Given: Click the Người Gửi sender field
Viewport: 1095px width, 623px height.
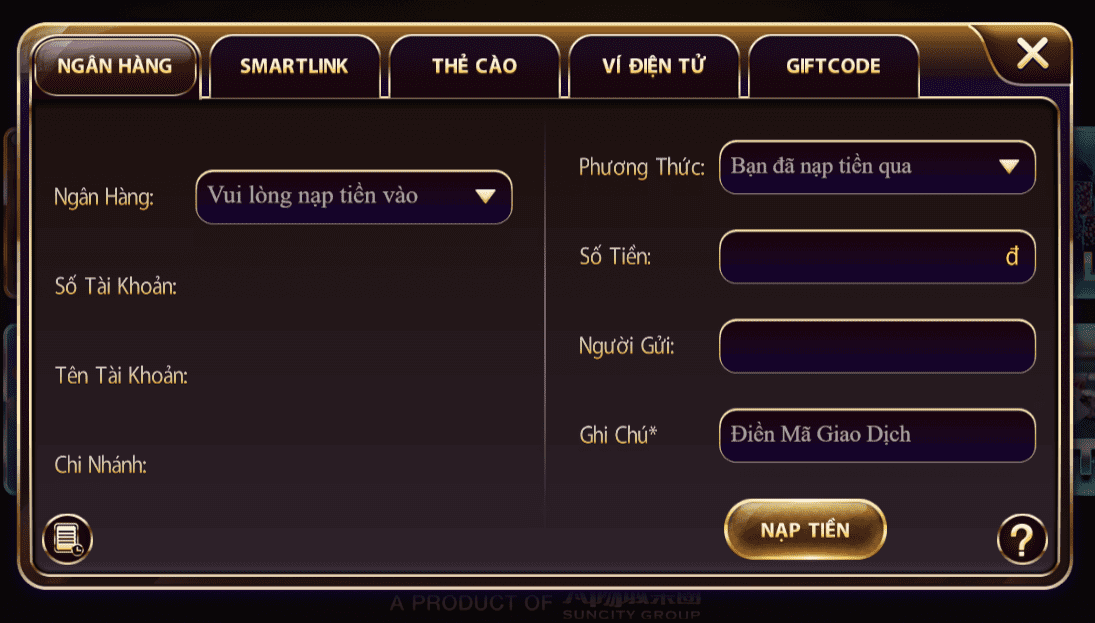Looking at the screenshot, I should 877,346.
